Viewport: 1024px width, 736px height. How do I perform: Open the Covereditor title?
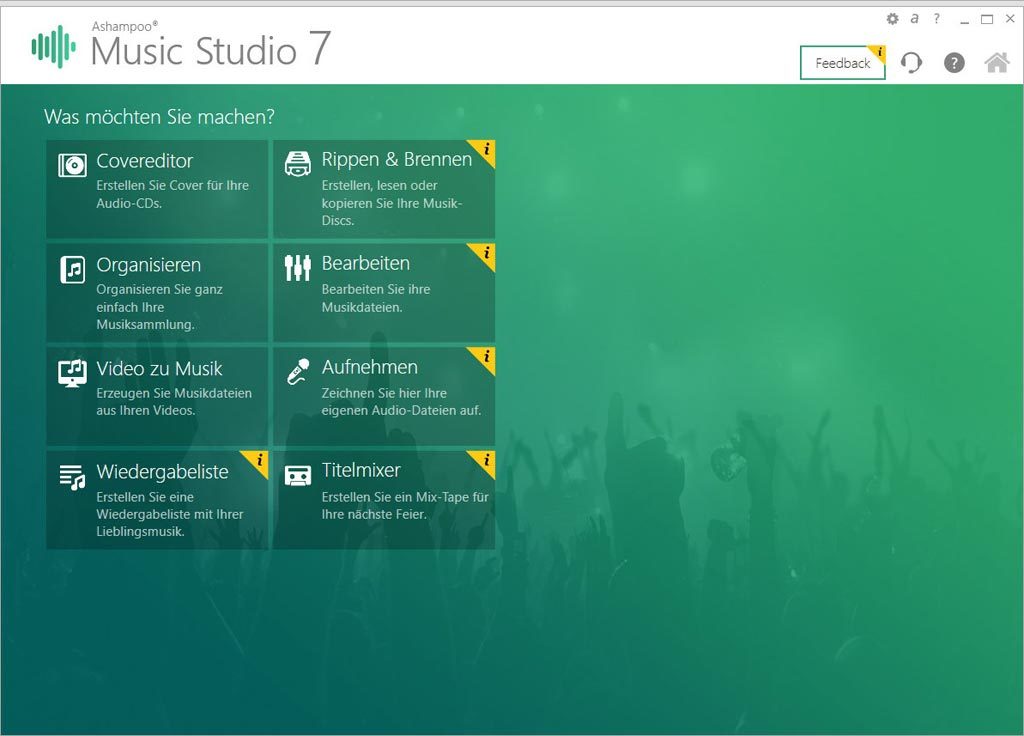click(144, 161)
